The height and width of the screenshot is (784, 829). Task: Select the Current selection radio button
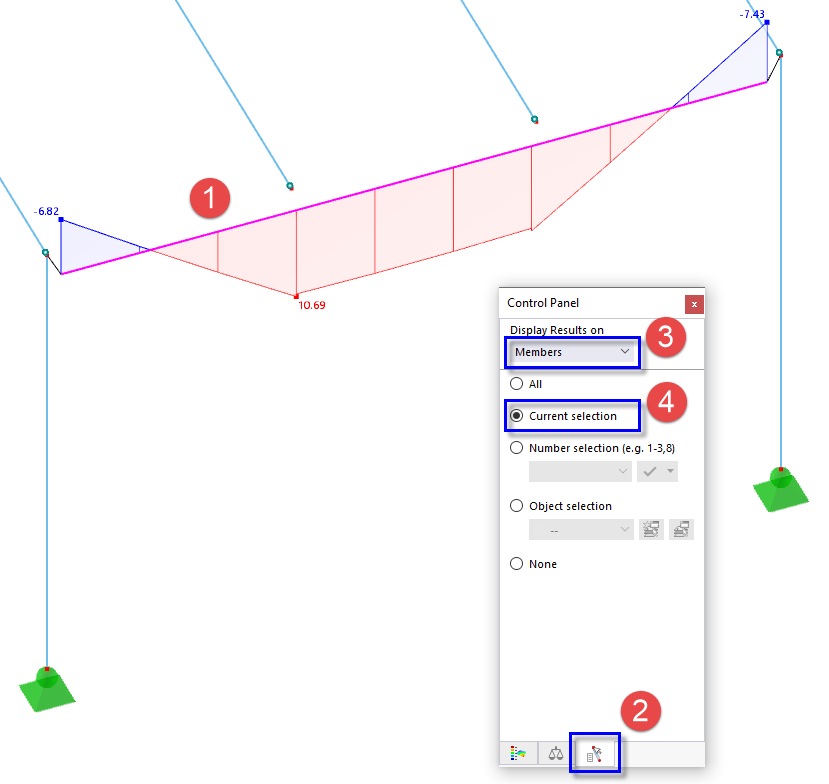tap(517, 416)
